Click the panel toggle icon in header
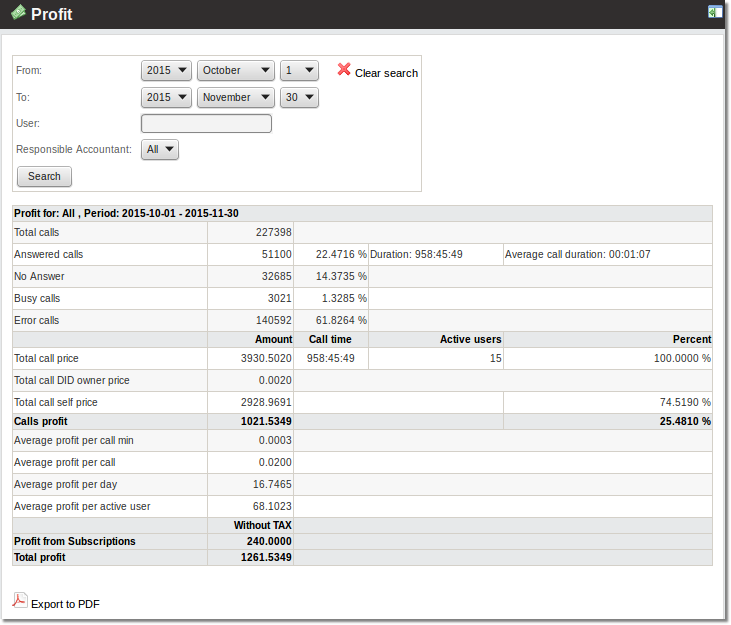The width and height of the screenshot is (731, 625). [x=714, y=12]
